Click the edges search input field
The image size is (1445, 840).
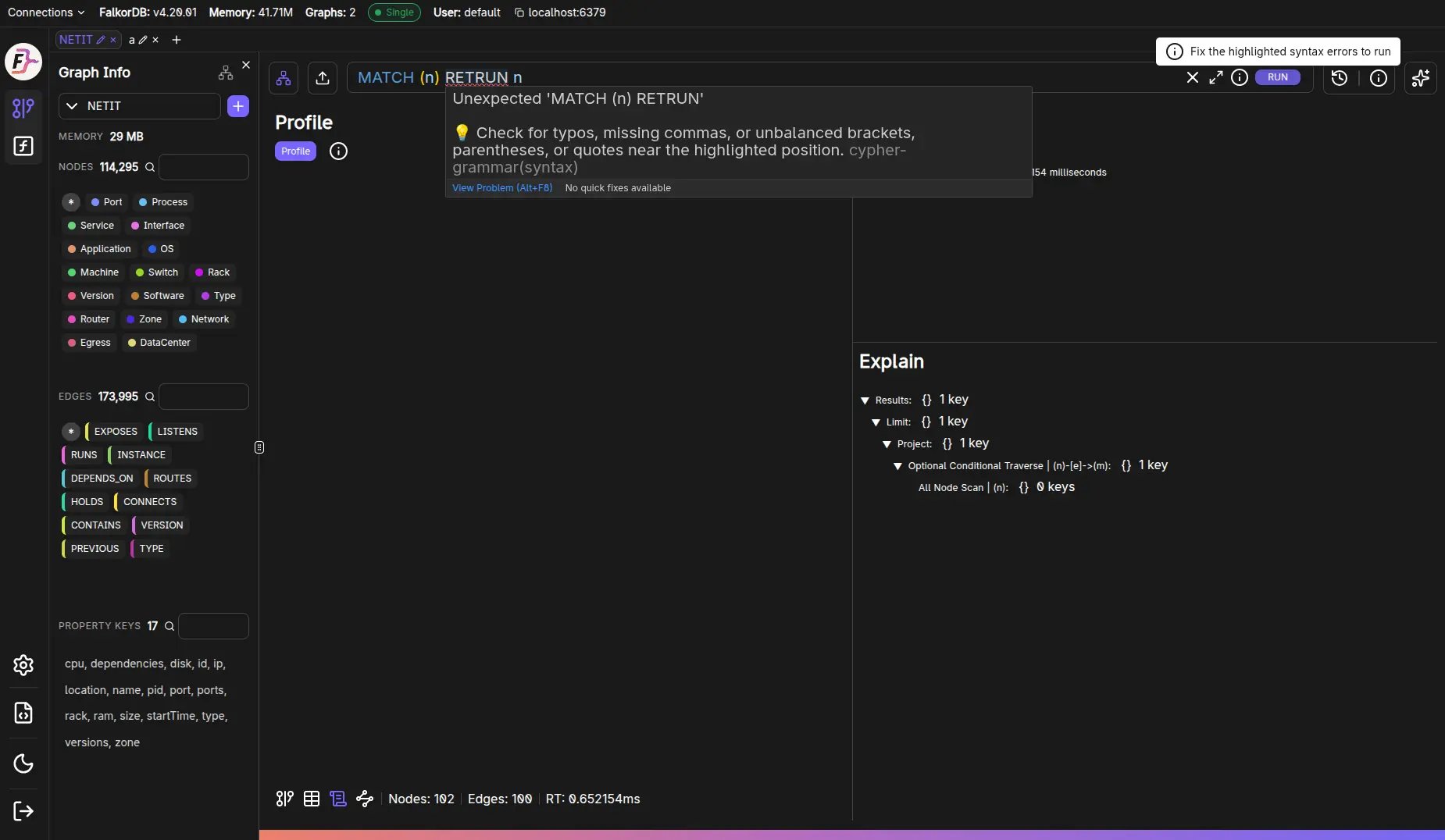point(204,397)
